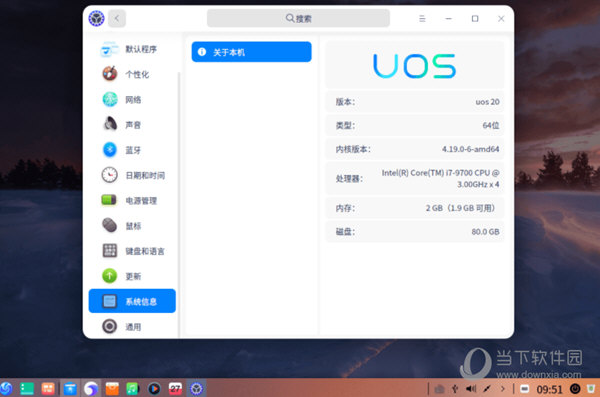
Task: Open the 日期和时间 settings
Action: point(132,175)
